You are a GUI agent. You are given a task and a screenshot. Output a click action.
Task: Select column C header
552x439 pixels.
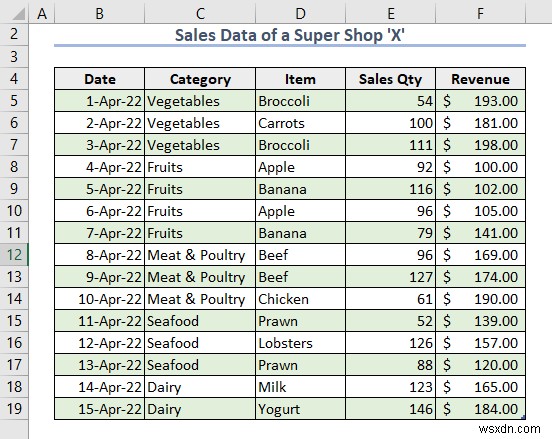[200, 14]
